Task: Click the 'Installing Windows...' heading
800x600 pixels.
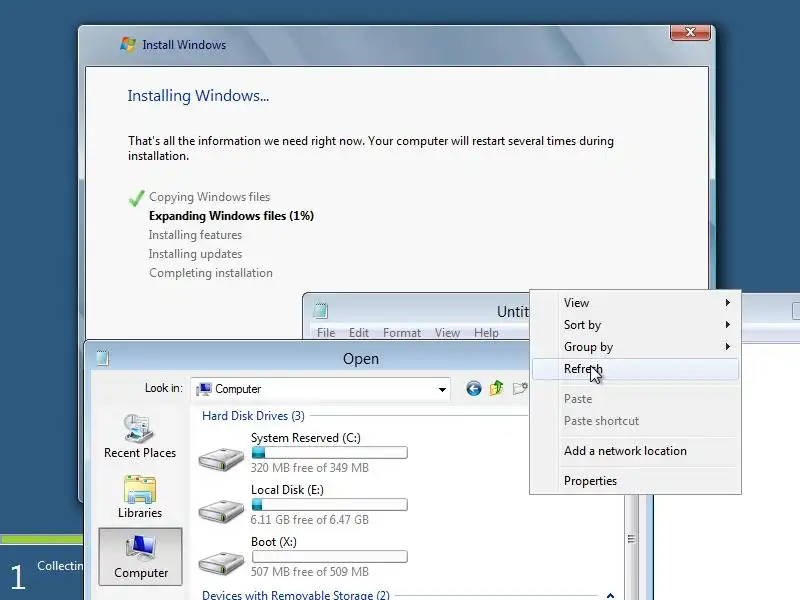Action: pyautogui.click(x=198, y=96)
